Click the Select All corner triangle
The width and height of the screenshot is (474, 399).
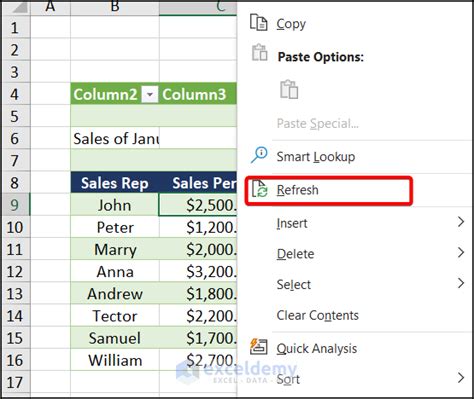coord(19,7)
